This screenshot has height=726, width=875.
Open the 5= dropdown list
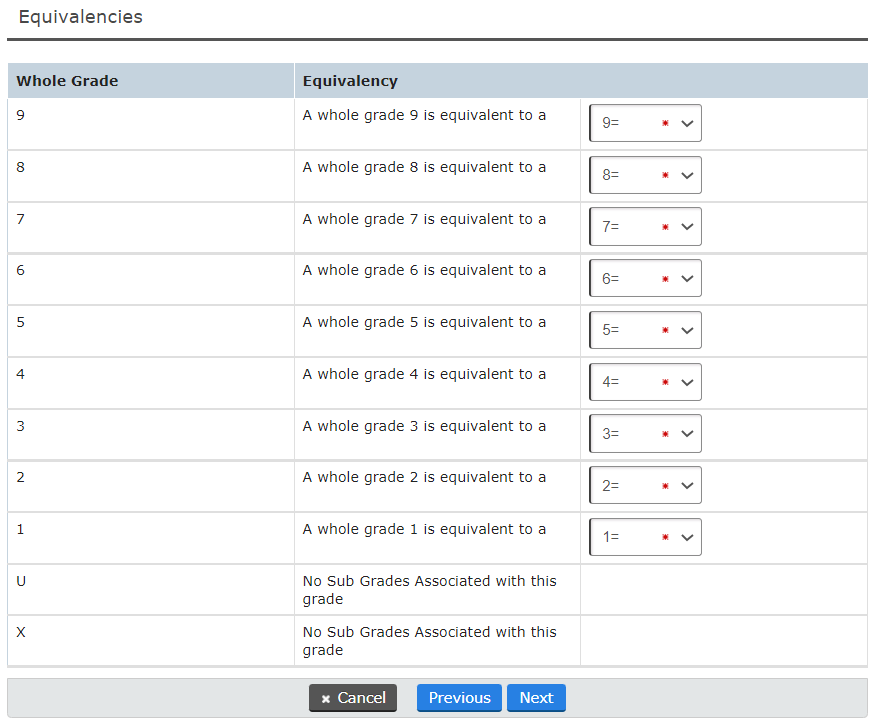click(x=644, y=330)
